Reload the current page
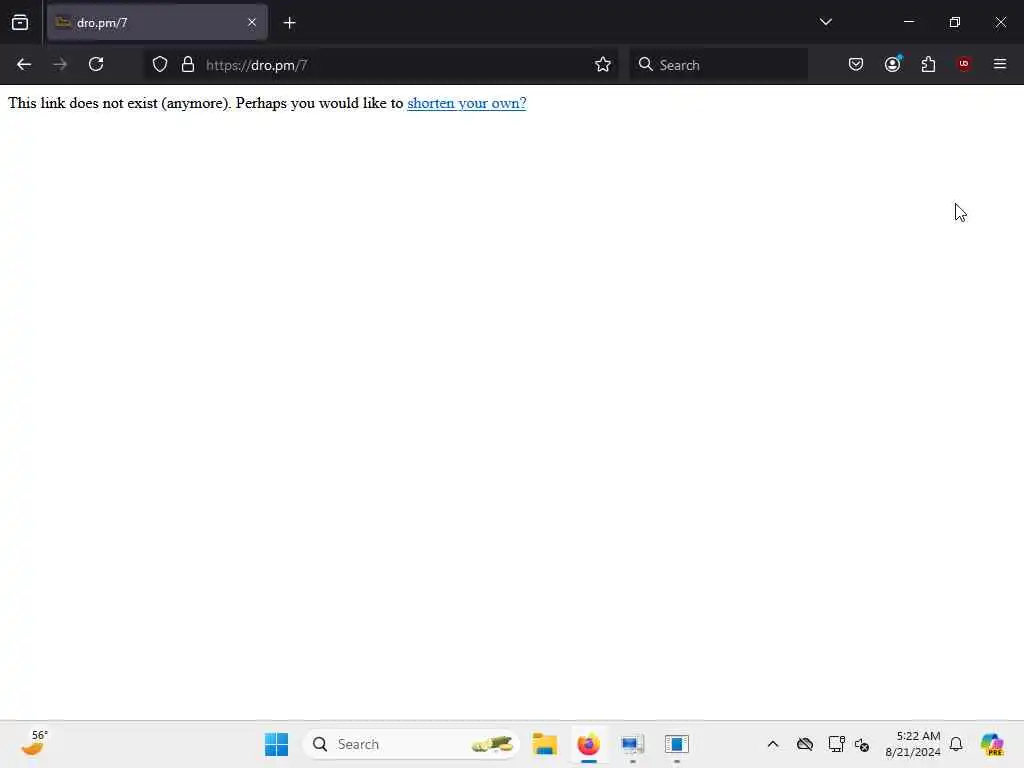Viewport: 1024px width, 768px height. tap(96, 65)
